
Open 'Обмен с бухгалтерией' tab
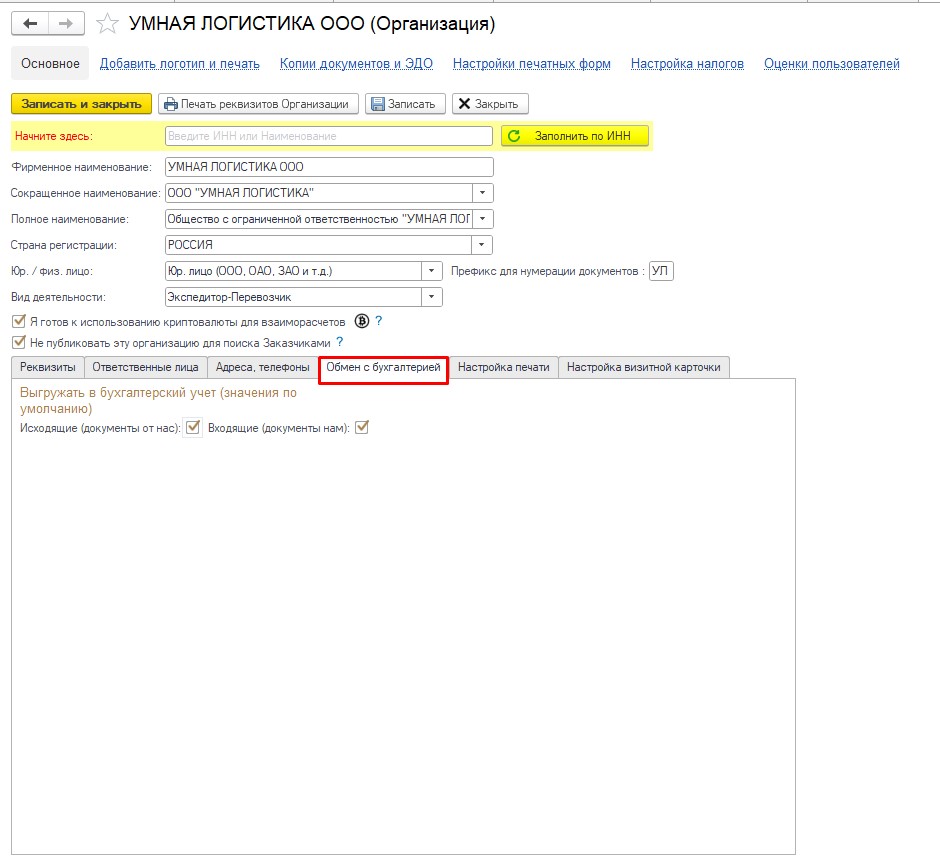click(x=383, y=367)
